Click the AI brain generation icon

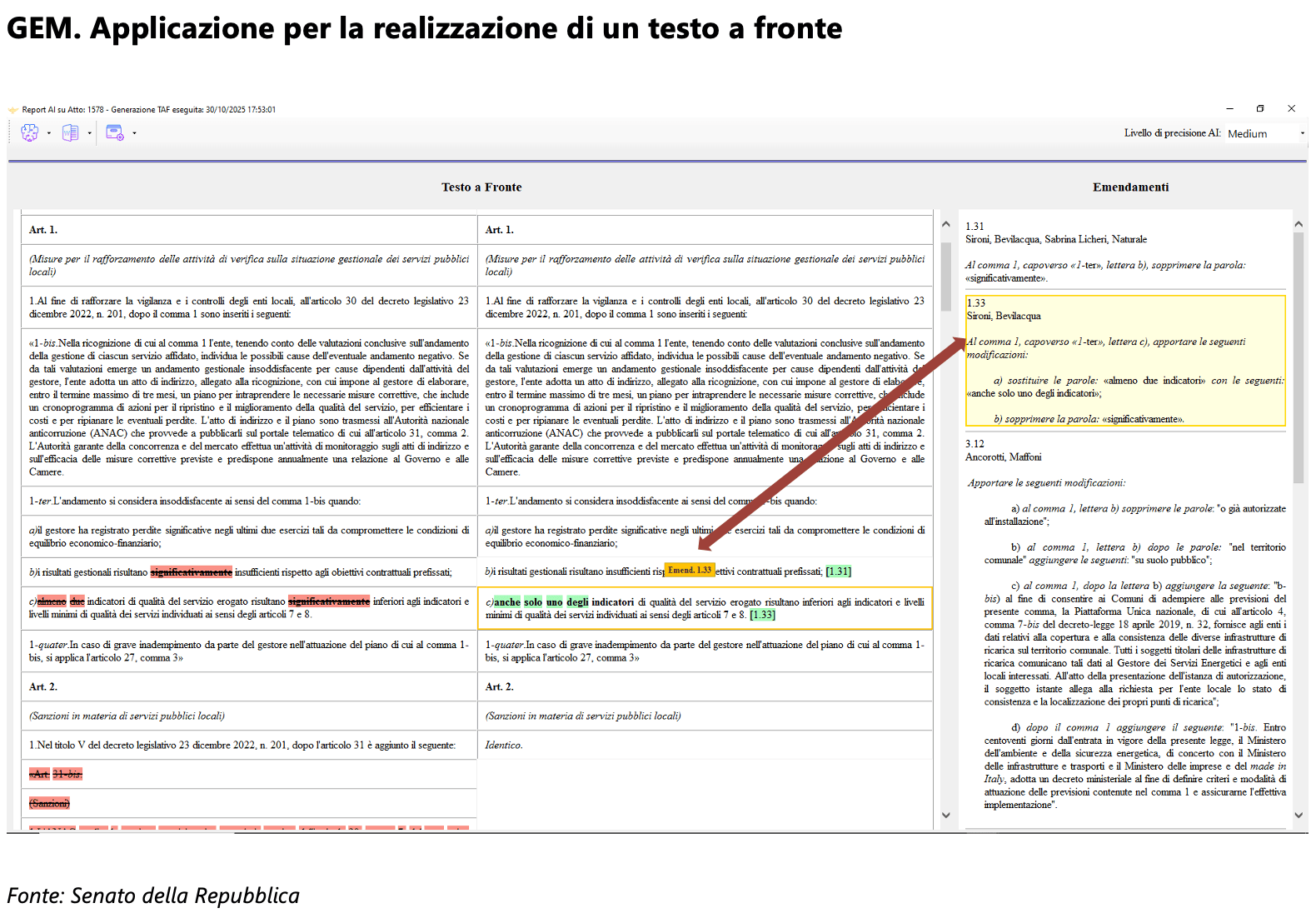pos(30,133)
